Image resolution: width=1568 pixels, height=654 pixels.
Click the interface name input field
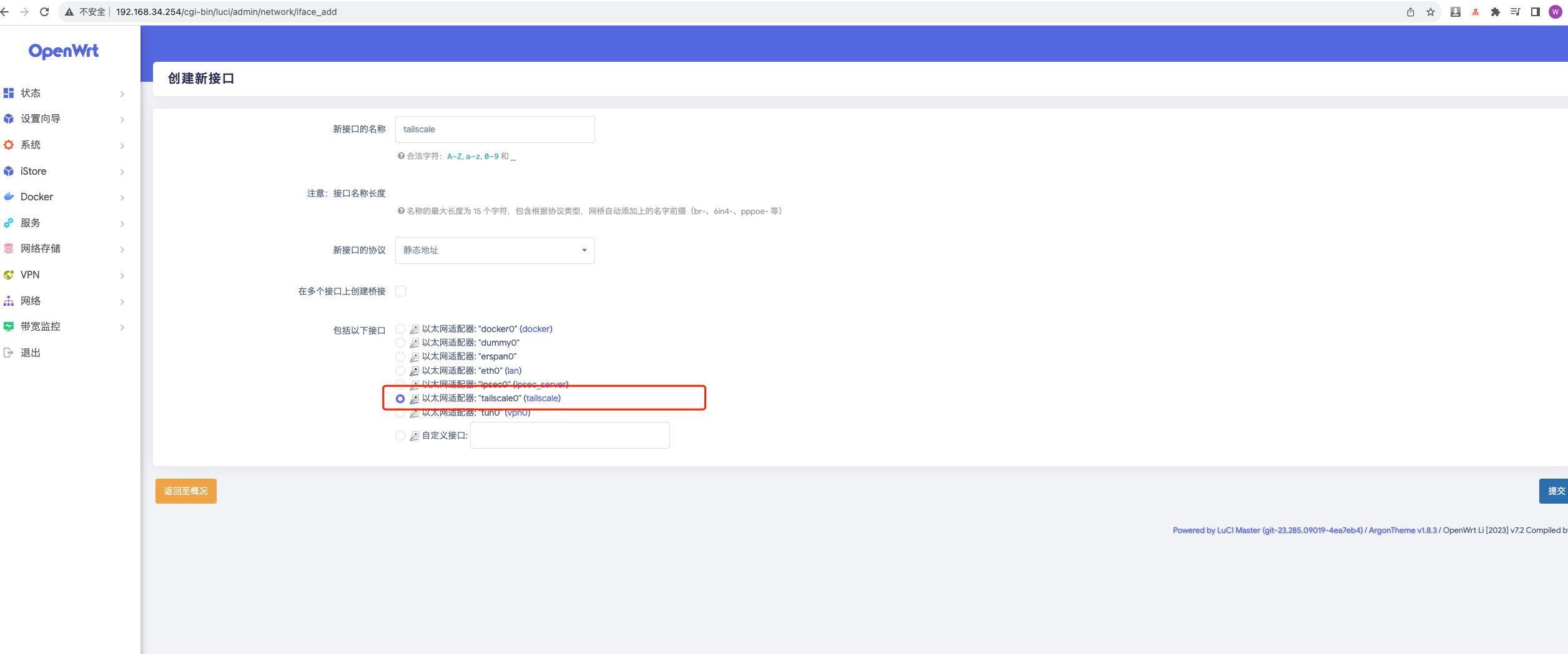[495, 129]
